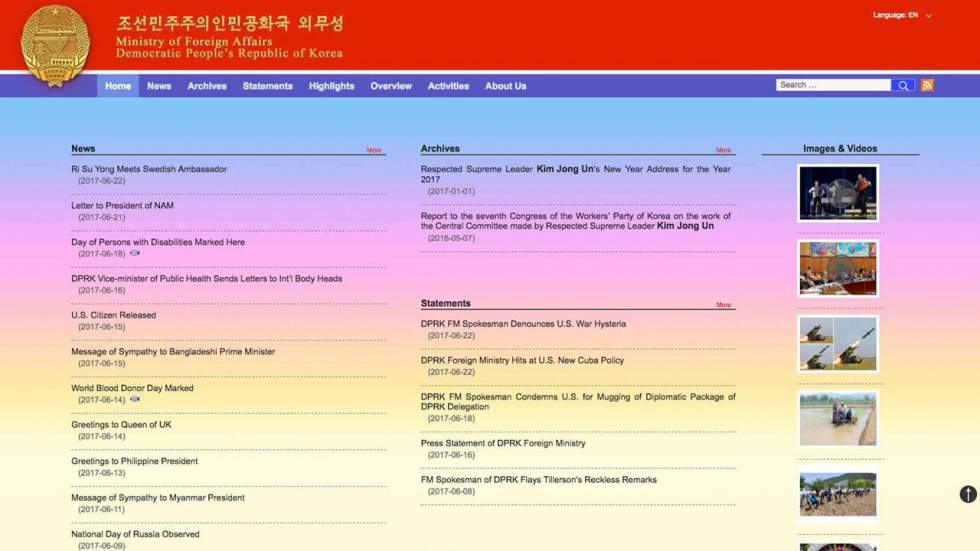Open 'U.S. Citizen Released' news article

(x=113, y=315)
